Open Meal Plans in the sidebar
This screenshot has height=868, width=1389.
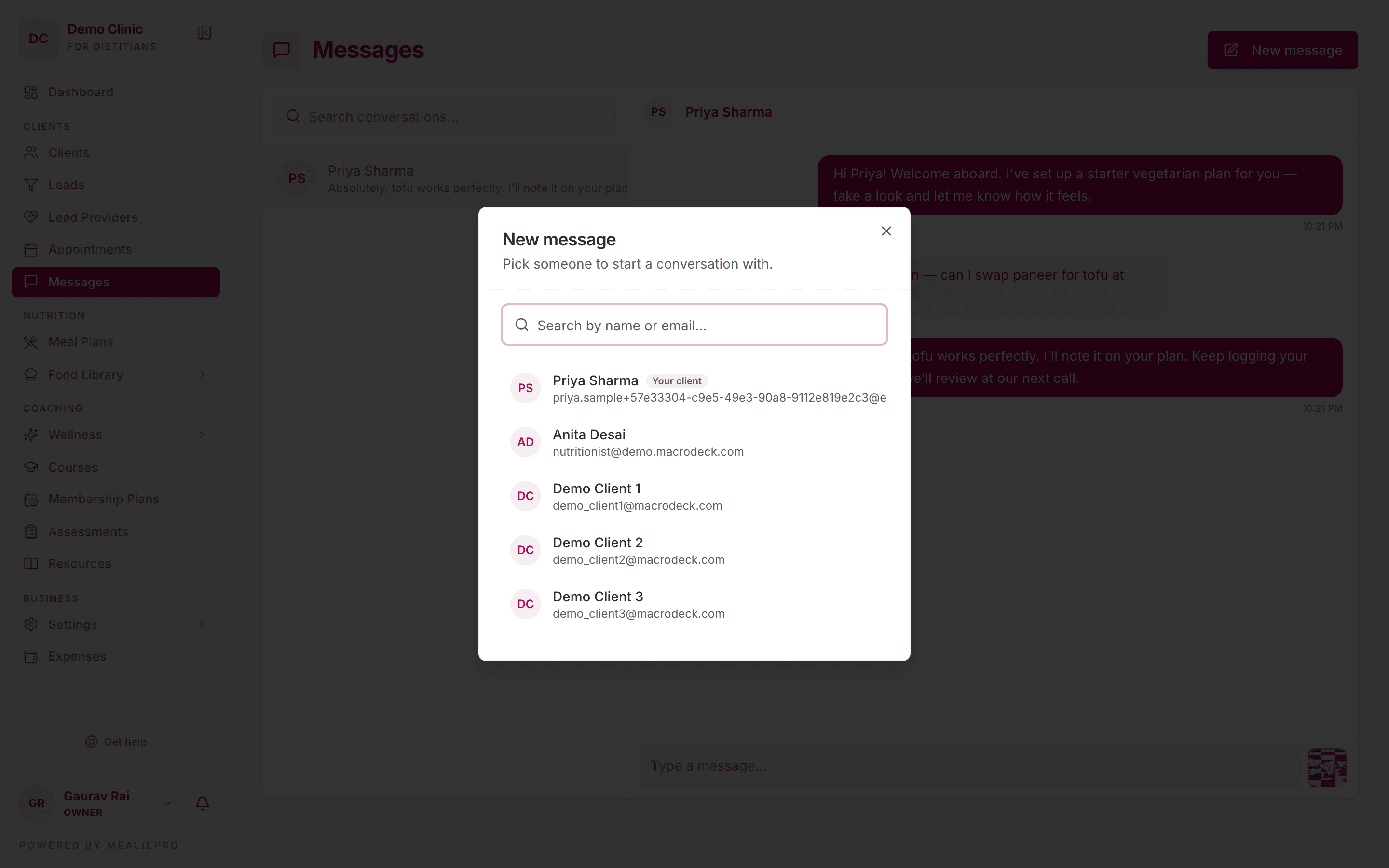tap(115, 342)
